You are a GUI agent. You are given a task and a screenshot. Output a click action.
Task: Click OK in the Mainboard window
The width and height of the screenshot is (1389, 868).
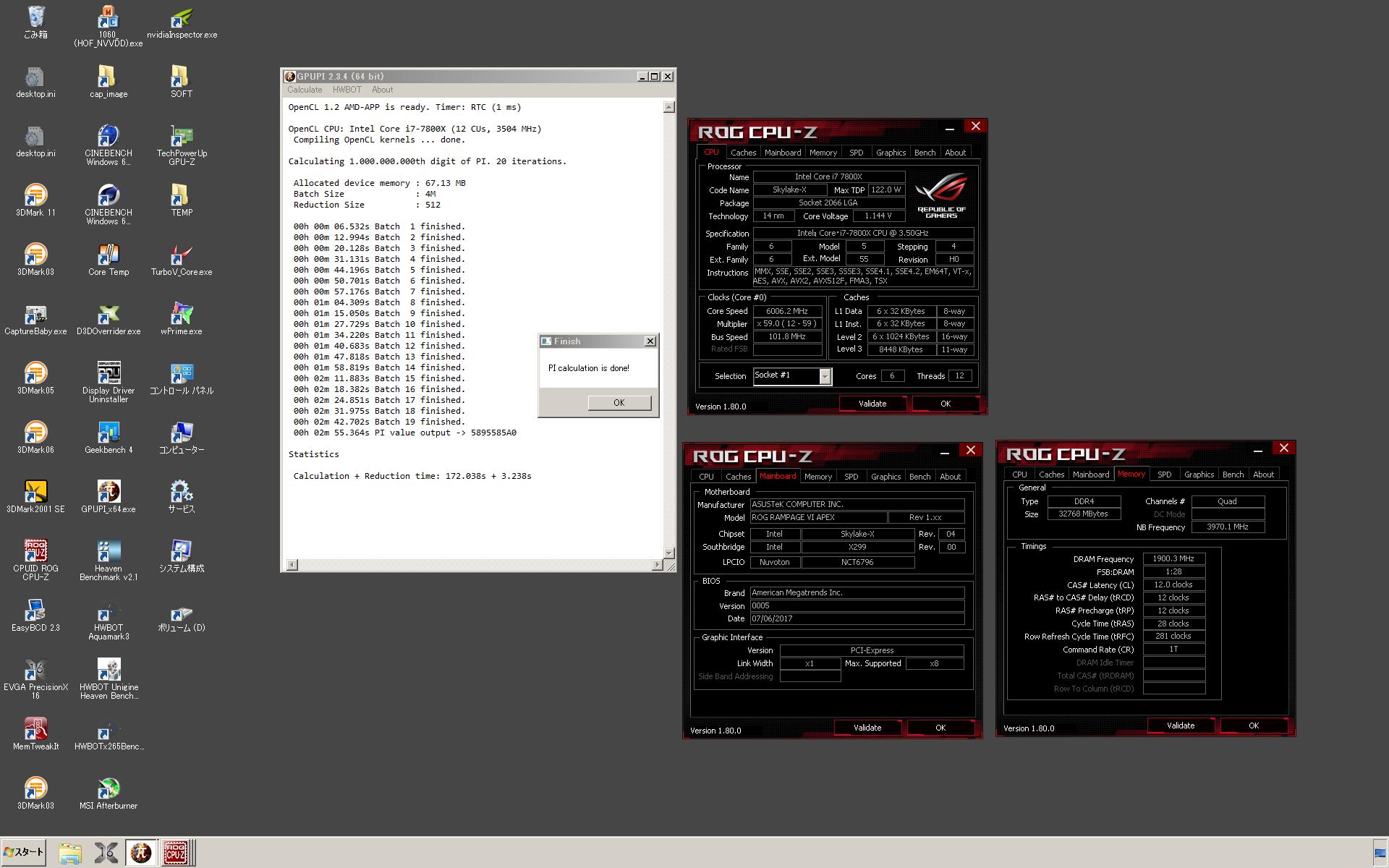(940, 728)
